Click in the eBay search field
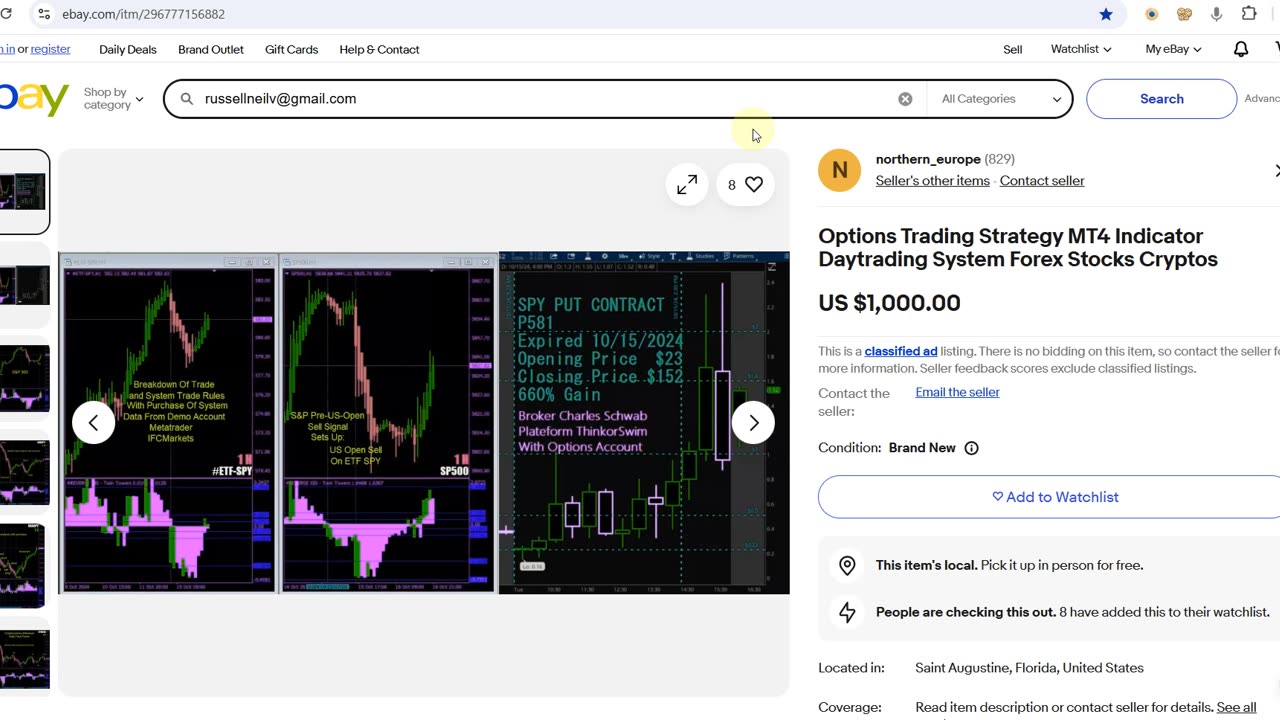This screenshot has height=720, width=1280. [x=545, y=99]
